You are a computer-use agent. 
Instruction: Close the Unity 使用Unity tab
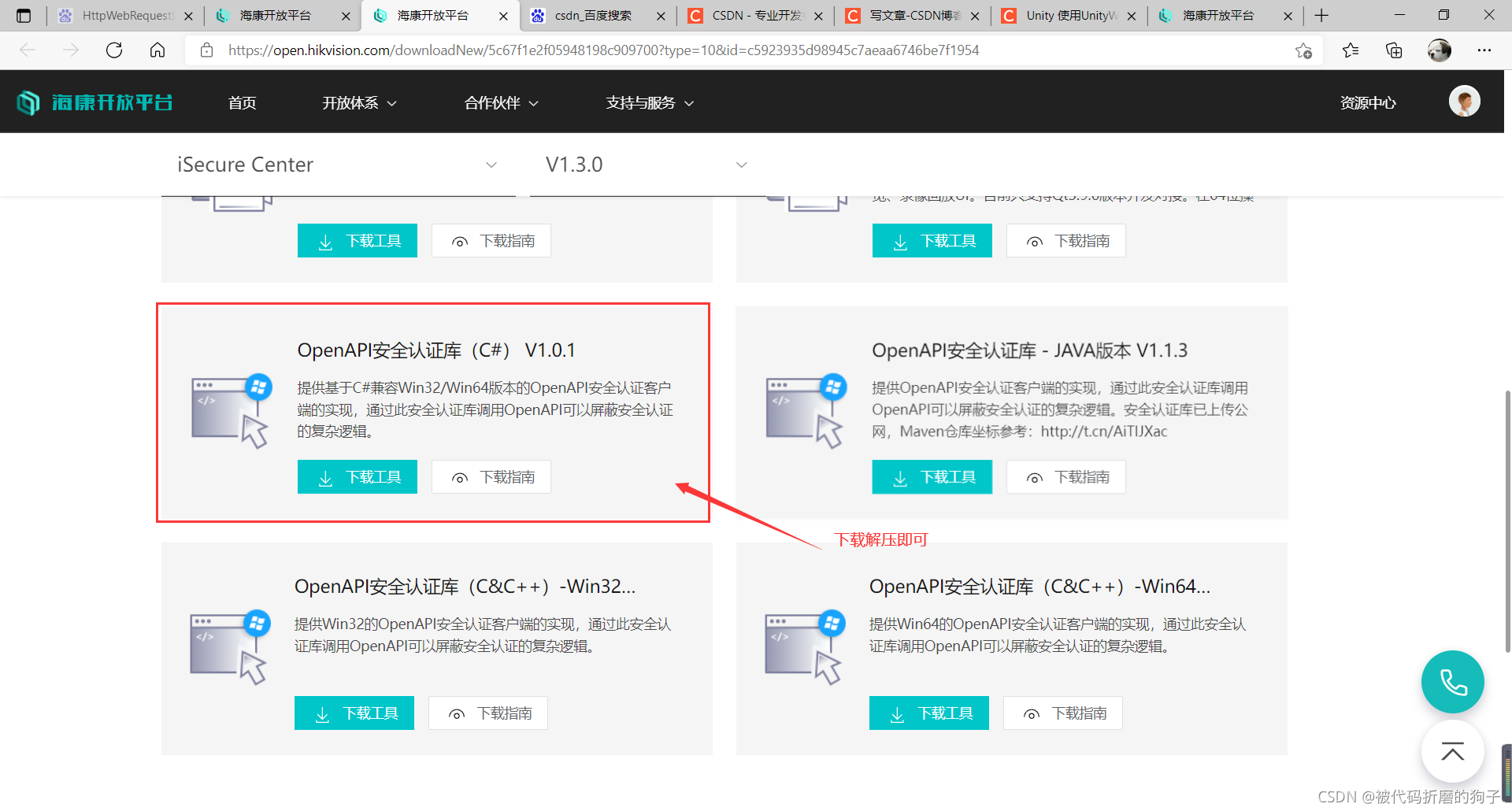[1132, 16]
